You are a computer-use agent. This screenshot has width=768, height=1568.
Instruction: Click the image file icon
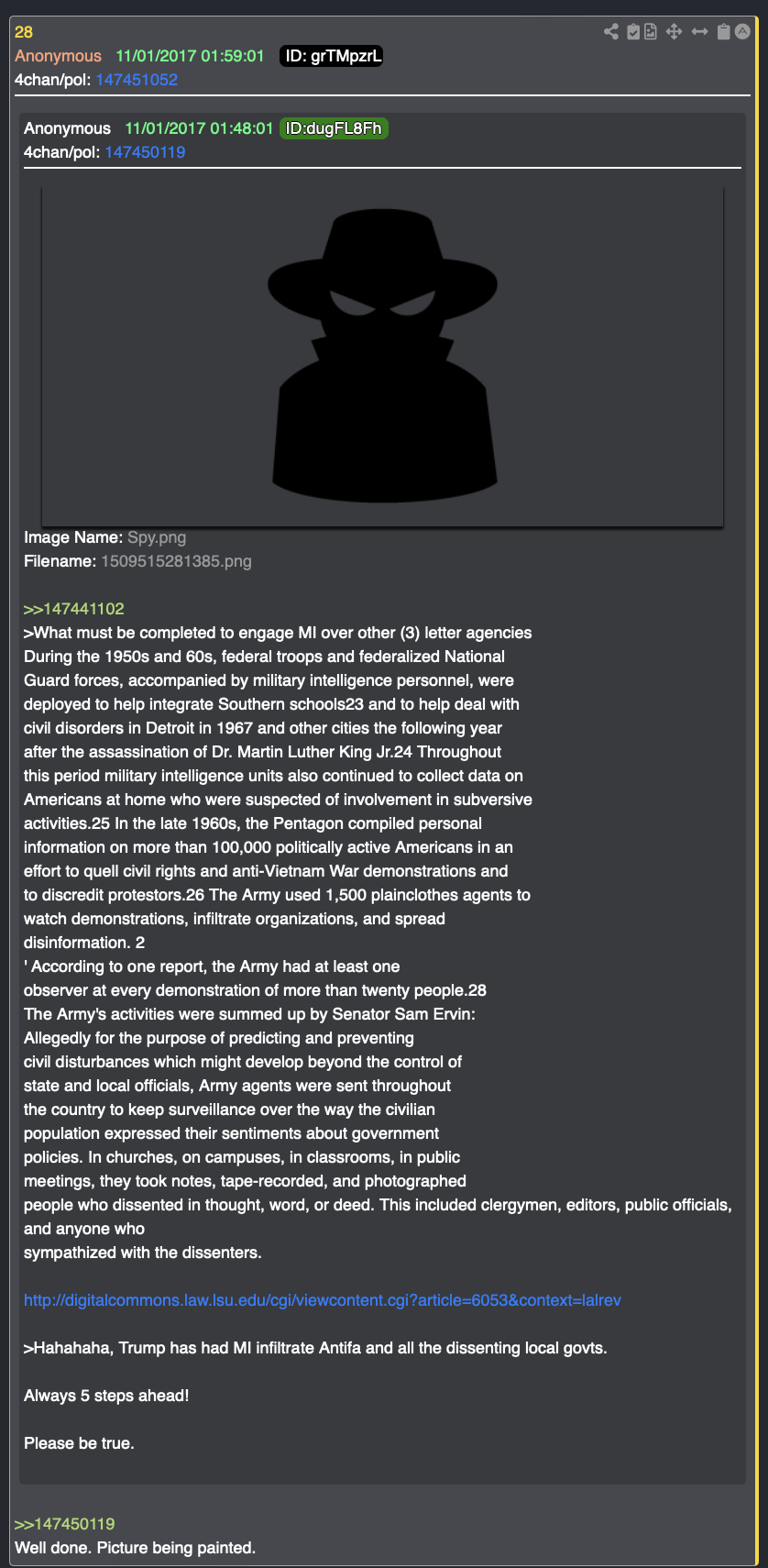click(651, 32)
